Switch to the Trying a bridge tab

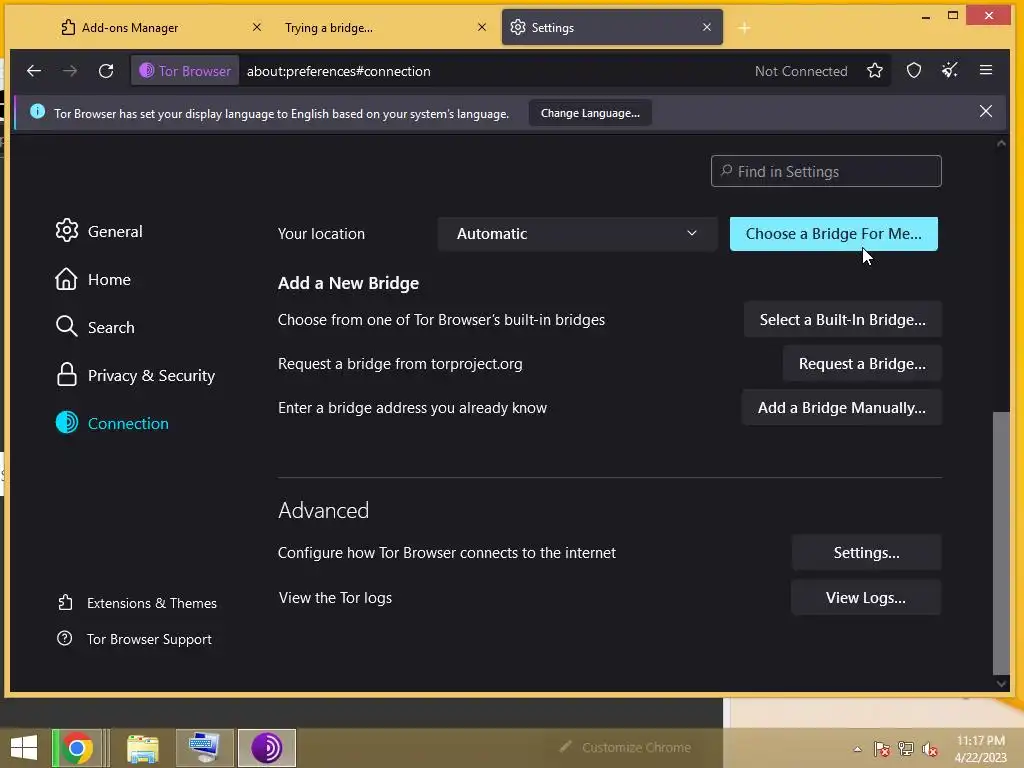pyautogui.click(x=328, y=27)
